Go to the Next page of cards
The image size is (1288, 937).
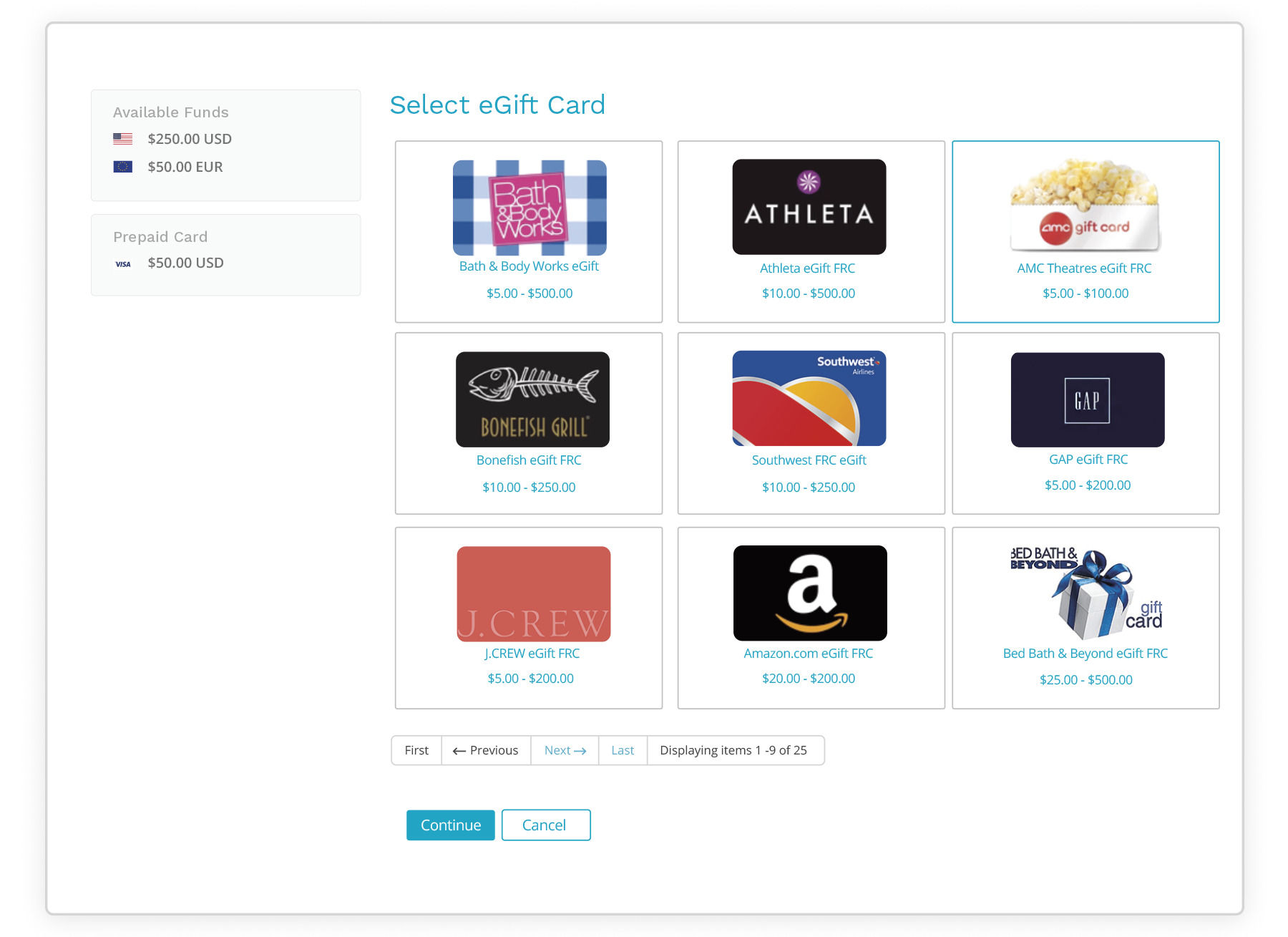(x=564, y=750)
